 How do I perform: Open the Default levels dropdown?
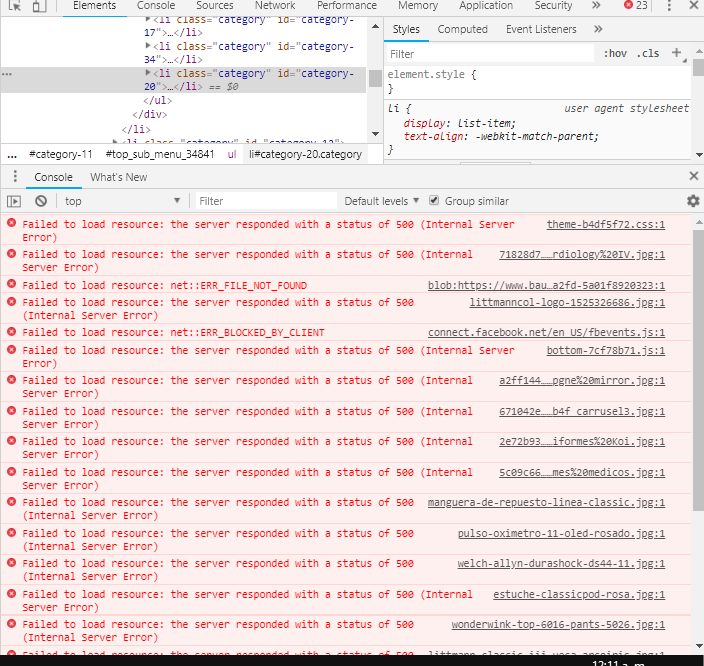pyautogui.click(x=382, y=201)
